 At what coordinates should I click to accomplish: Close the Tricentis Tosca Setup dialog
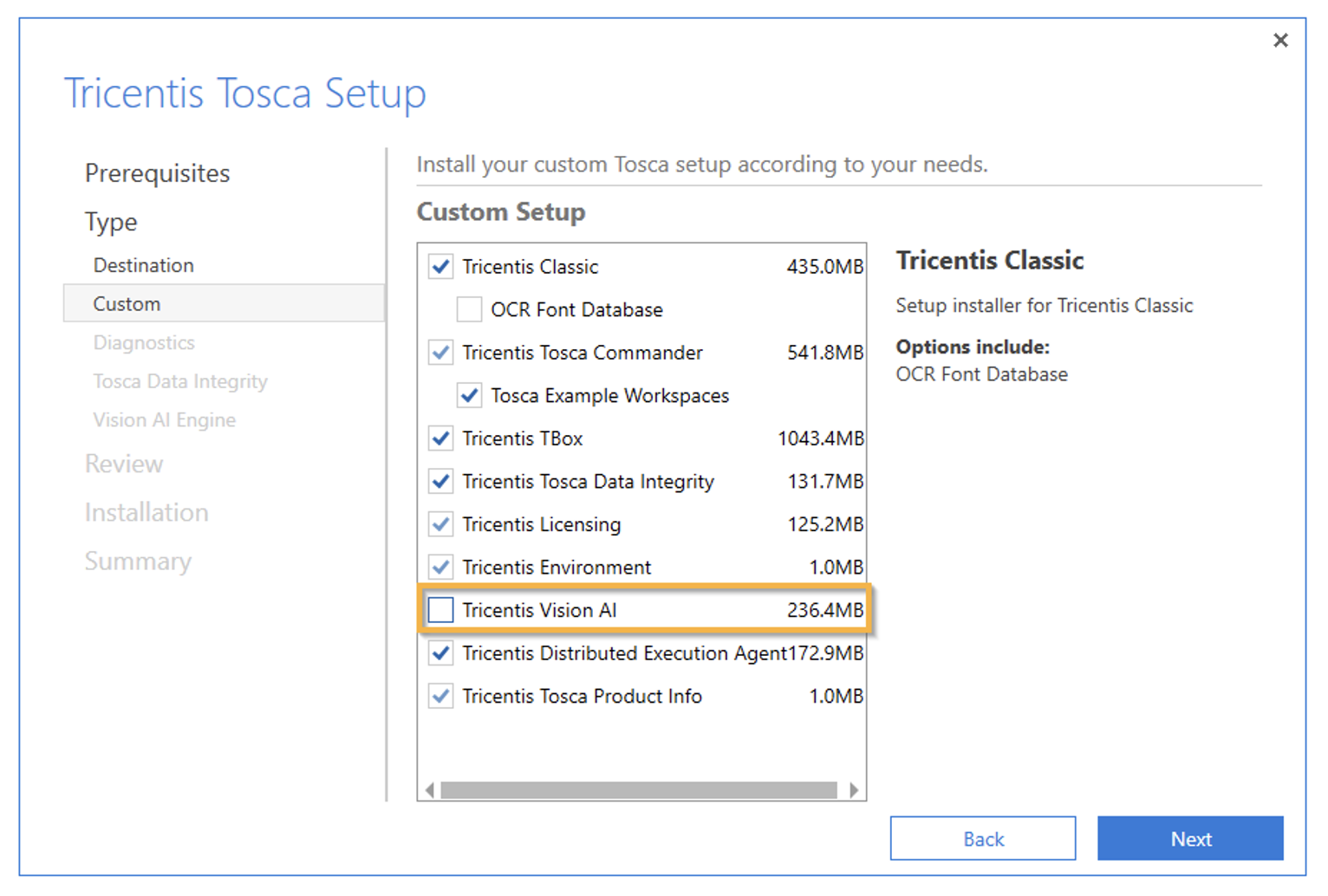[x=1280, y=40]
